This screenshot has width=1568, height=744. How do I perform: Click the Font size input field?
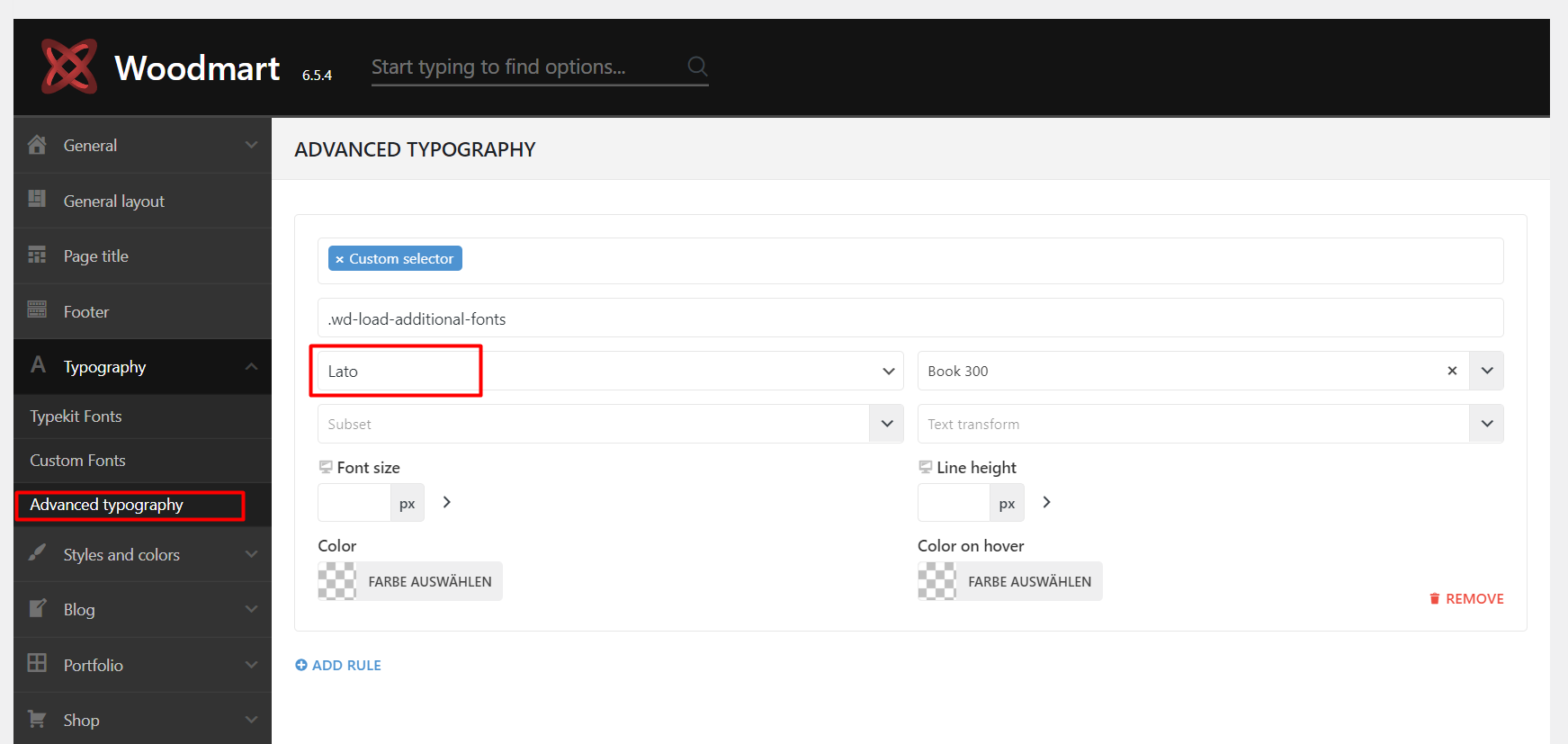(x=354, y=503)
